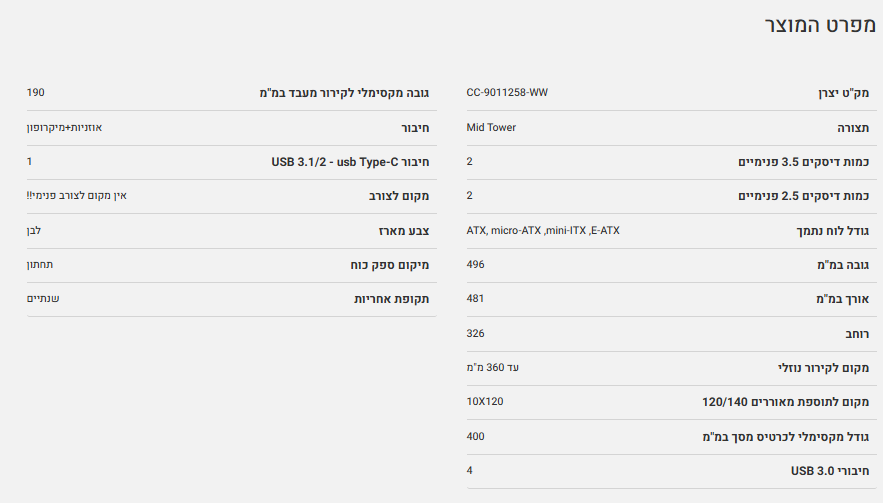Viewport: 883px width, 503px height.
Task: Click the "אוזניות+מיקרופון" connection value
Action: click(x=64, y=127)
